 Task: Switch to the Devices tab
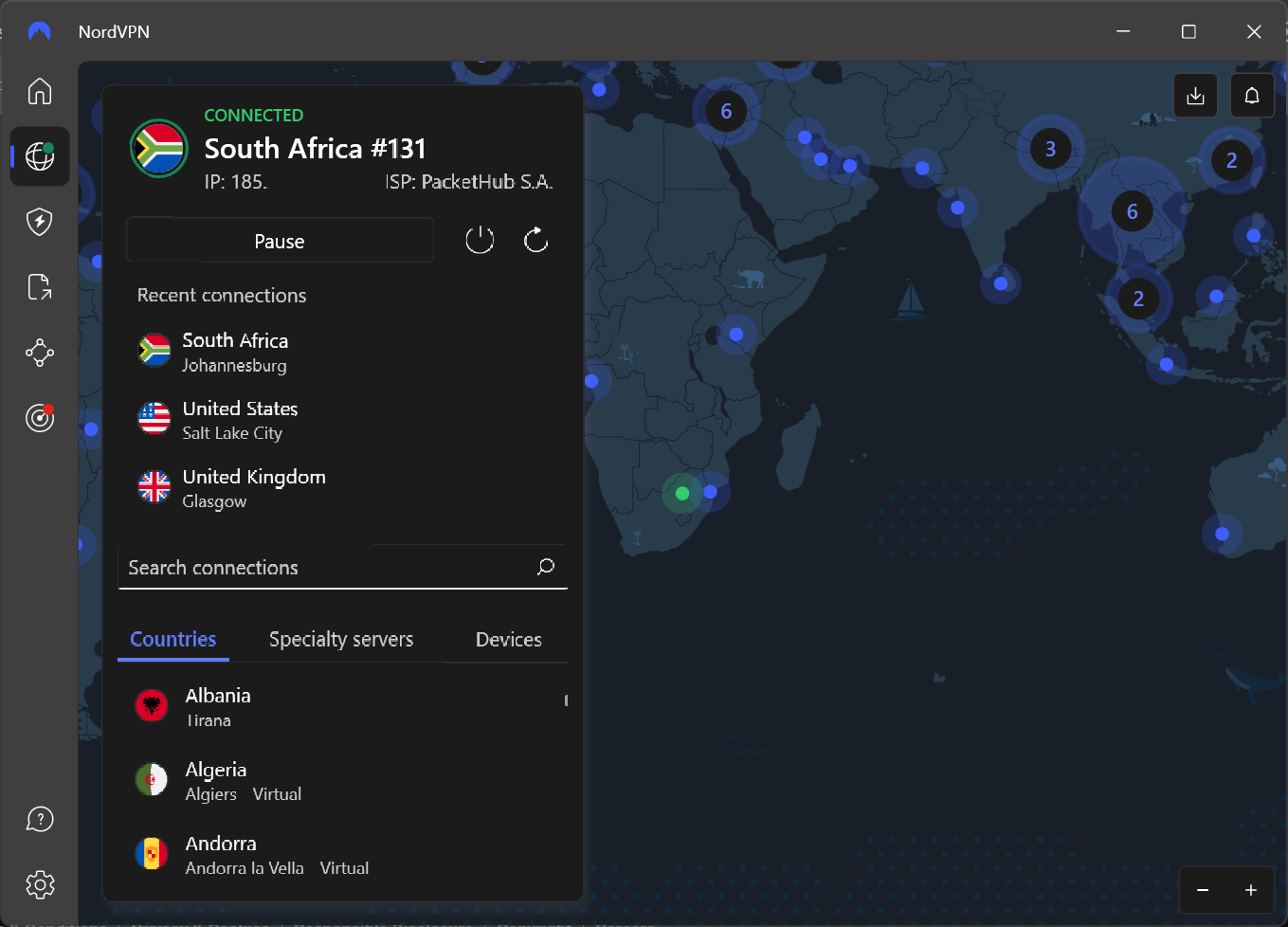(509, 639)
